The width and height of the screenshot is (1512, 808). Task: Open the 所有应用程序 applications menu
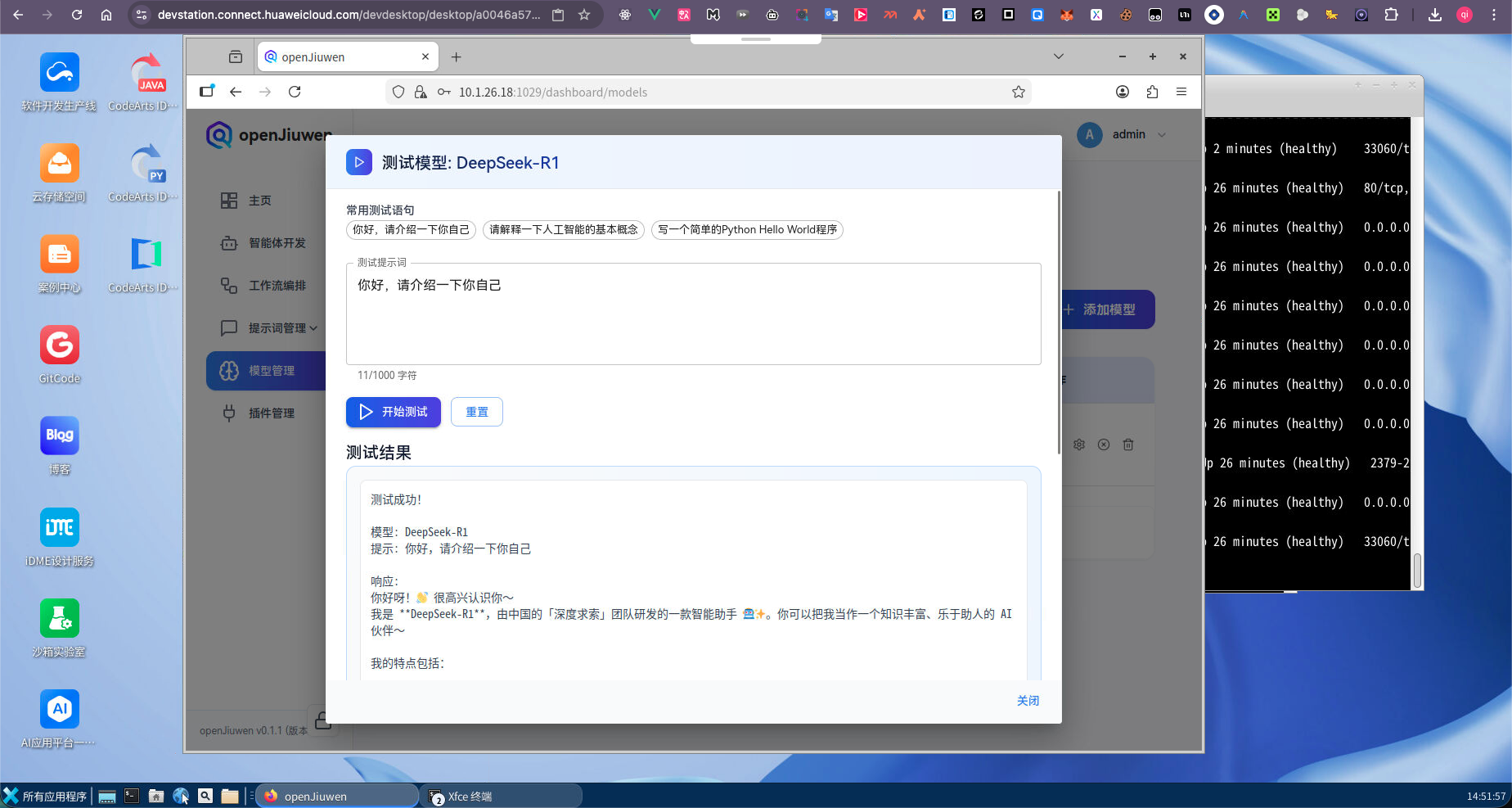(x=45, y=796)
